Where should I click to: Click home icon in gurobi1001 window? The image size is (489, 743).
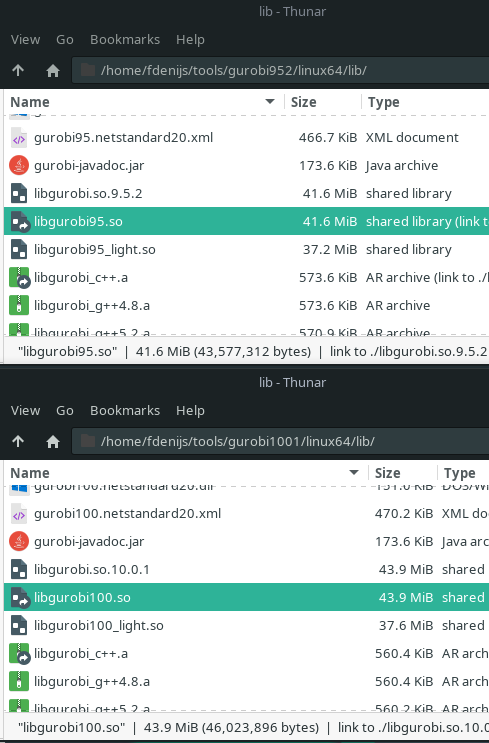[x=53, y=442]
